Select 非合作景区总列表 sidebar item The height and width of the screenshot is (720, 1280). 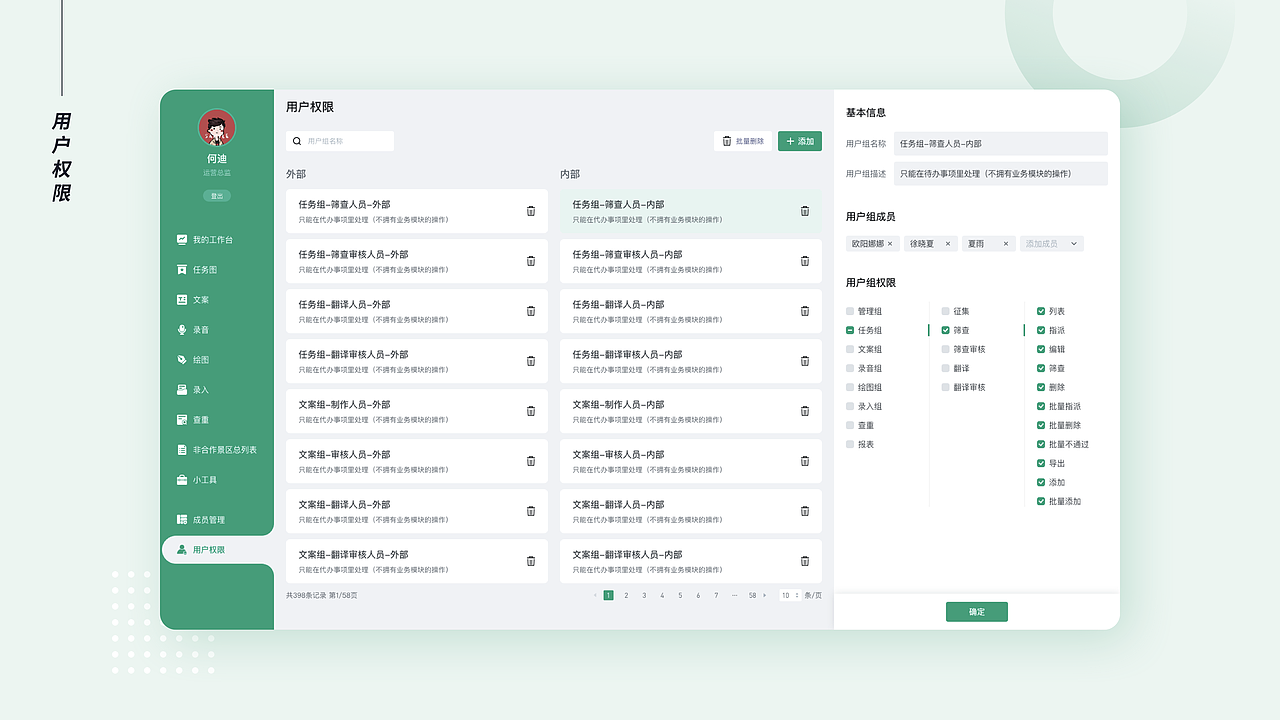tap(217, 450)
